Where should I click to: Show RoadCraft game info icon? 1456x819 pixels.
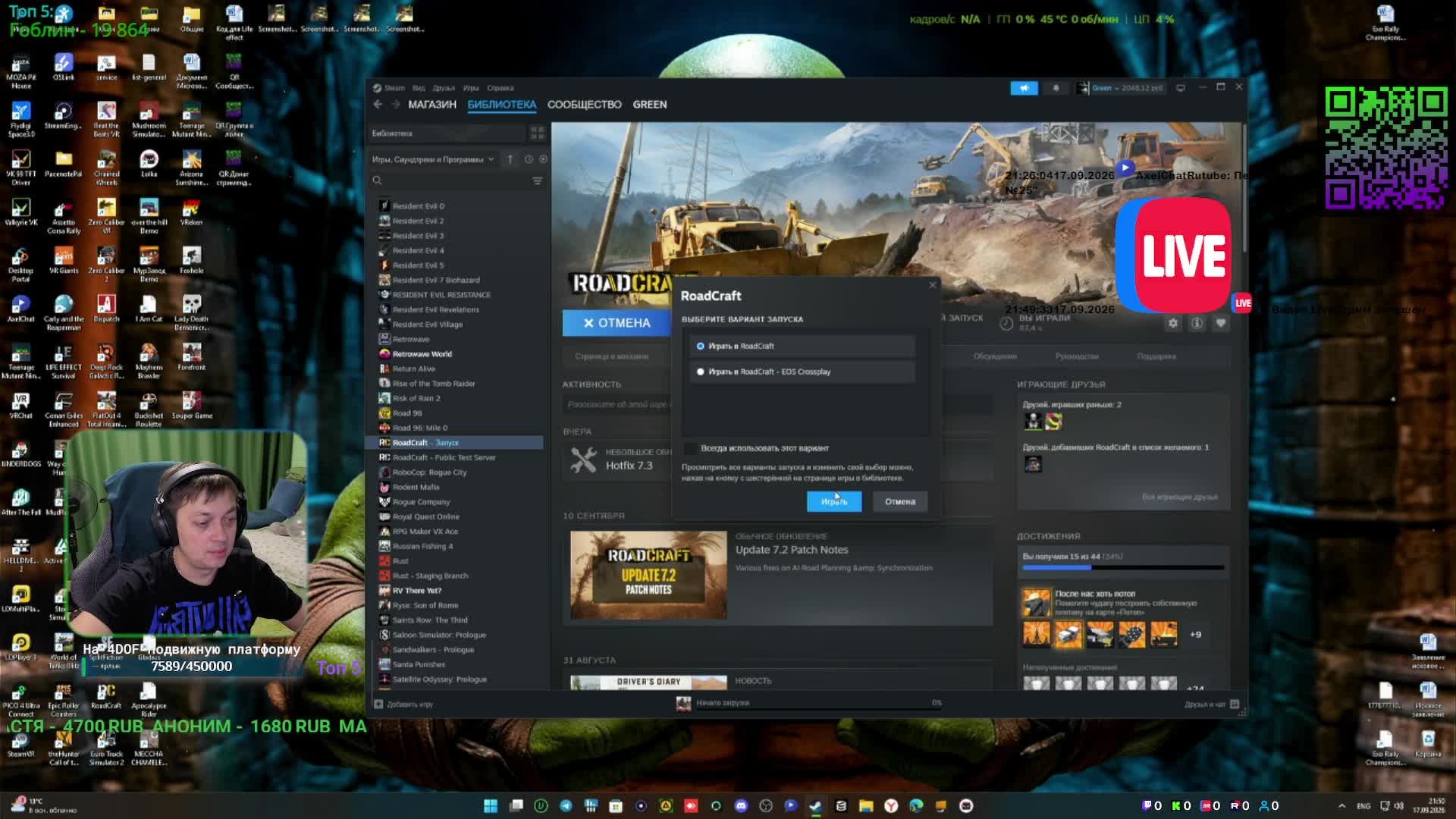1197,323
